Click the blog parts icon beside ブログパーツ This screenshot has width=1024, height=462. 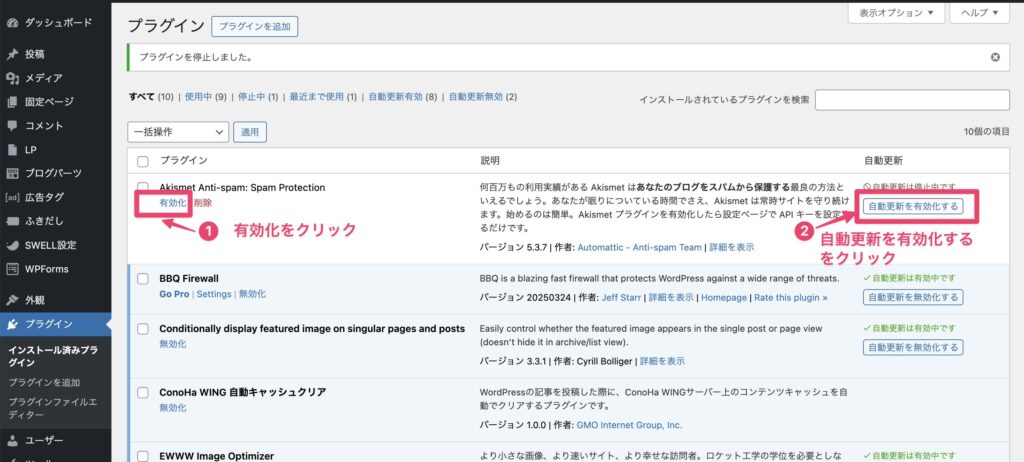point(12,173)
